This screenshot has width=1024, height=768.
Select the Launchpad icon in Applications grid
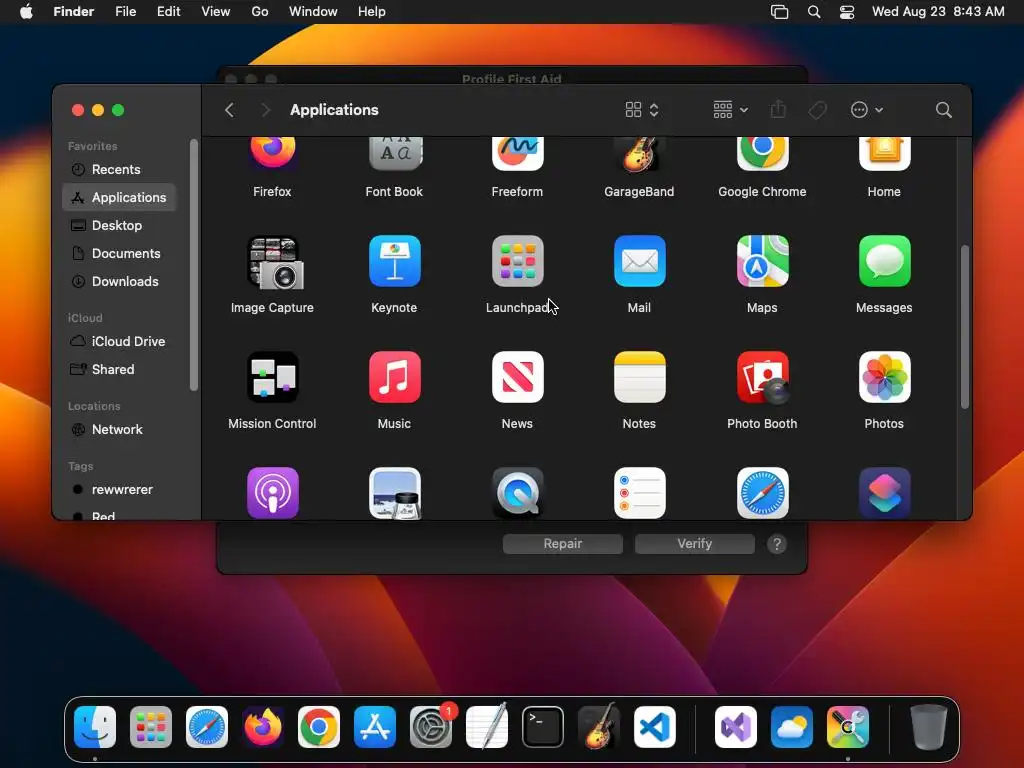click(517, 261)
